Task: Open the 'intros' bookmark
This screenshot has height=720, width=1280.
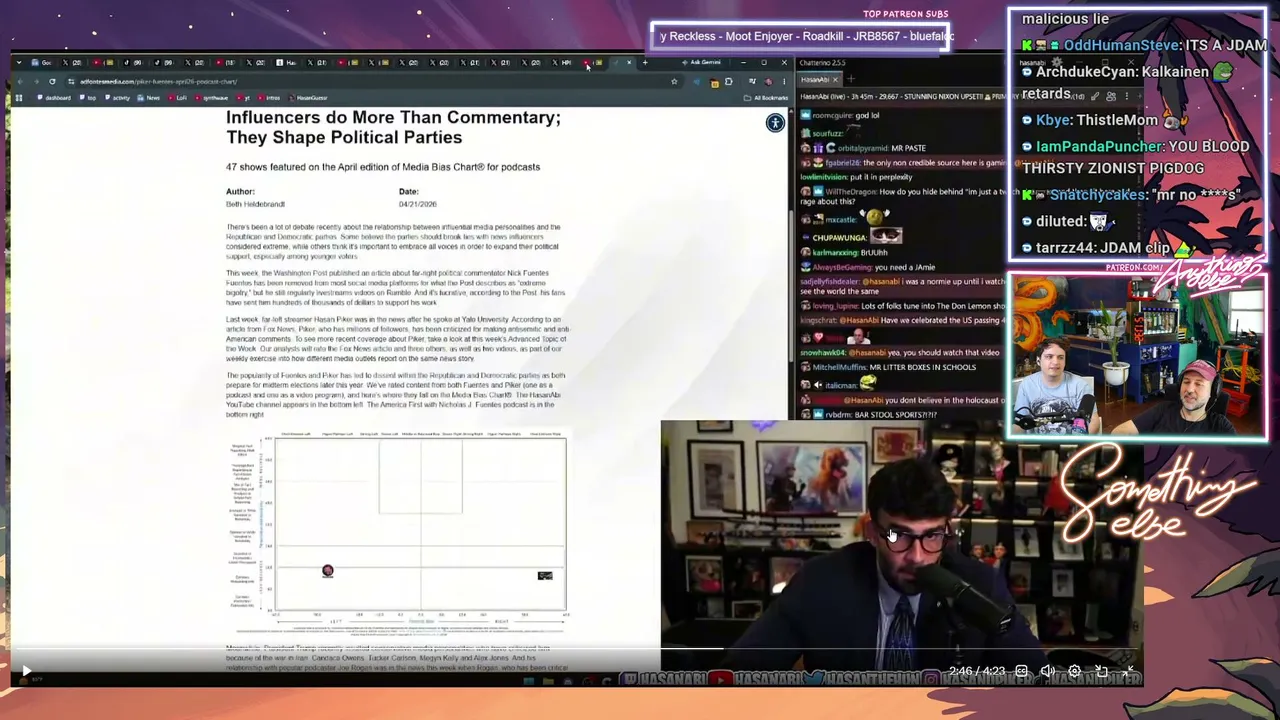Action: 271,98
